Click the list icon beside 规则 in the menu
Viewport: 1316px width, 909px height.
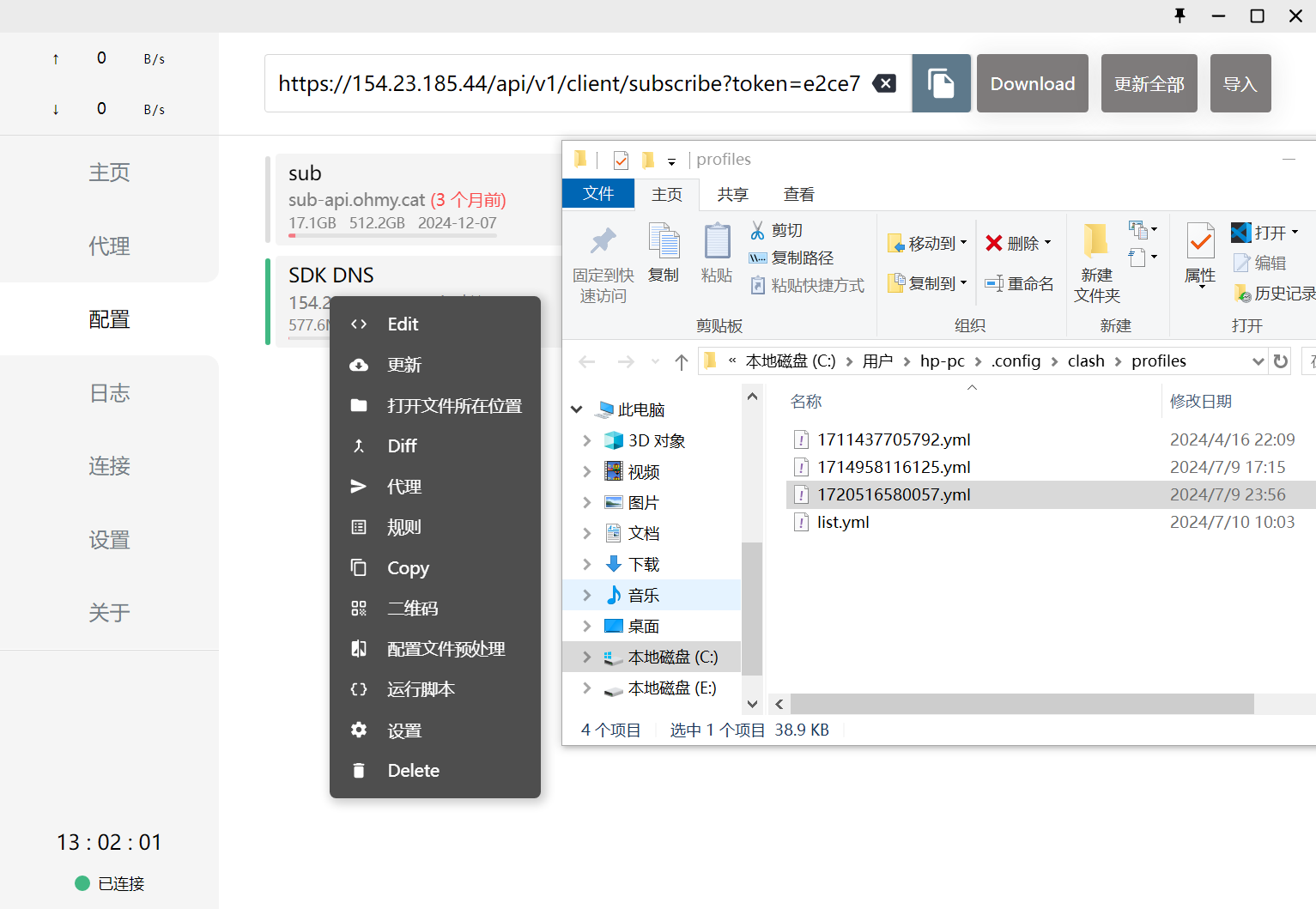[359, 527]
